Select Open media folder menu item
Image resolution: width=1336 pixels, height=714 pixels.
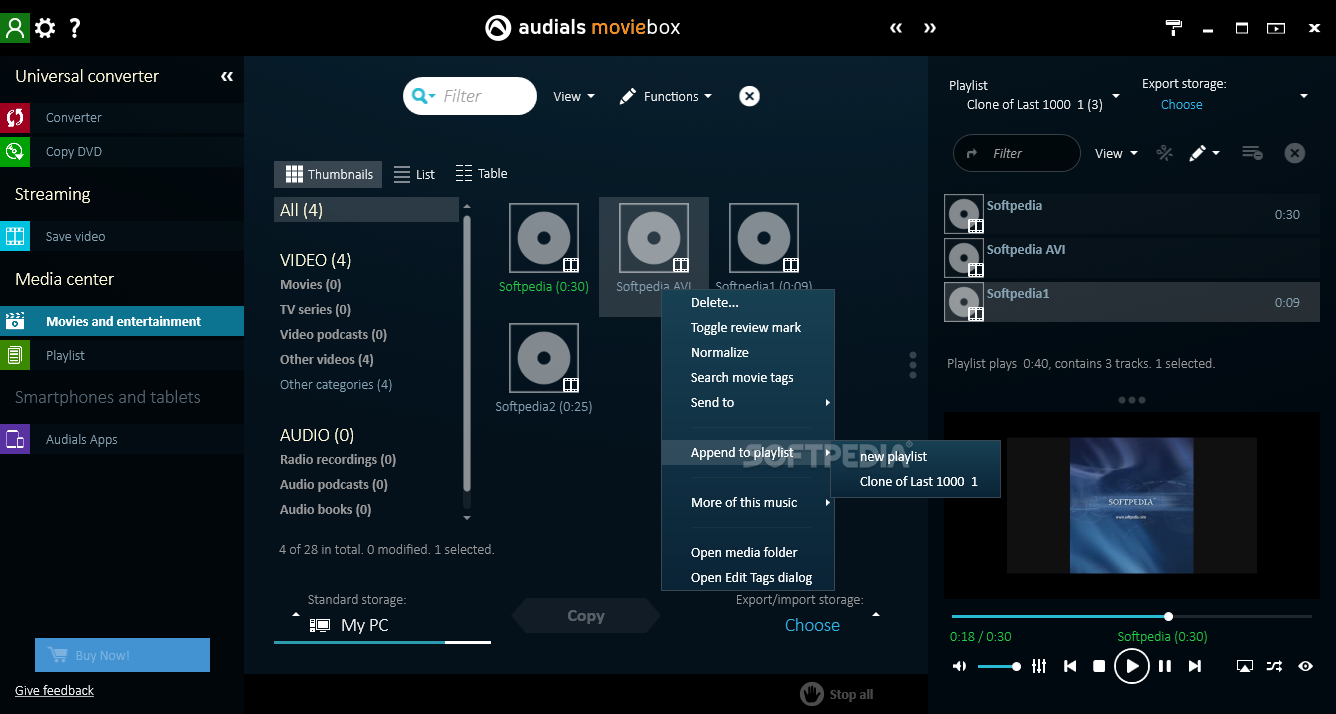(747, 552)
